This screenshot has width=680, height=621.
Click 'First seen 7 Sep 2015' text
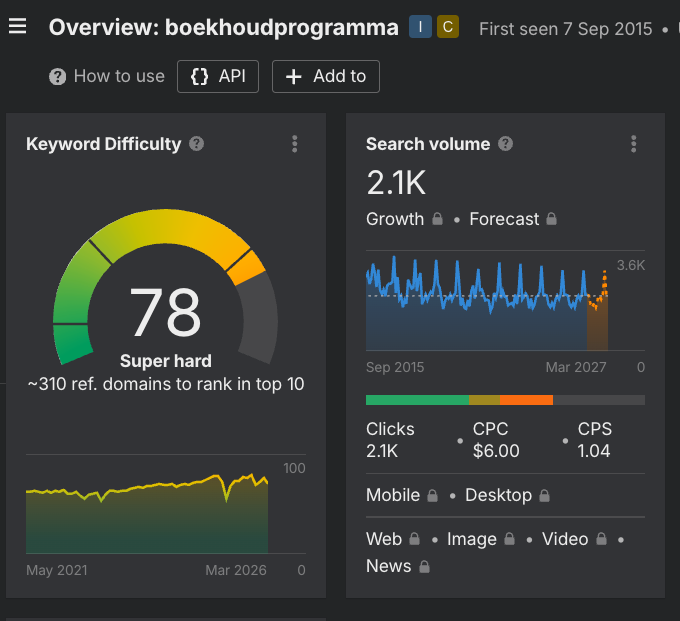point(566,29)
